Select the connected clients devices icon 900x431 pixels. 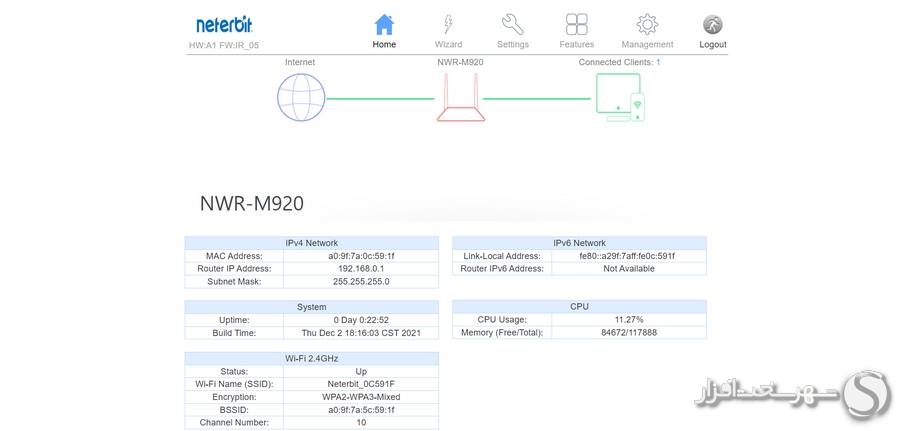[620, 97]
